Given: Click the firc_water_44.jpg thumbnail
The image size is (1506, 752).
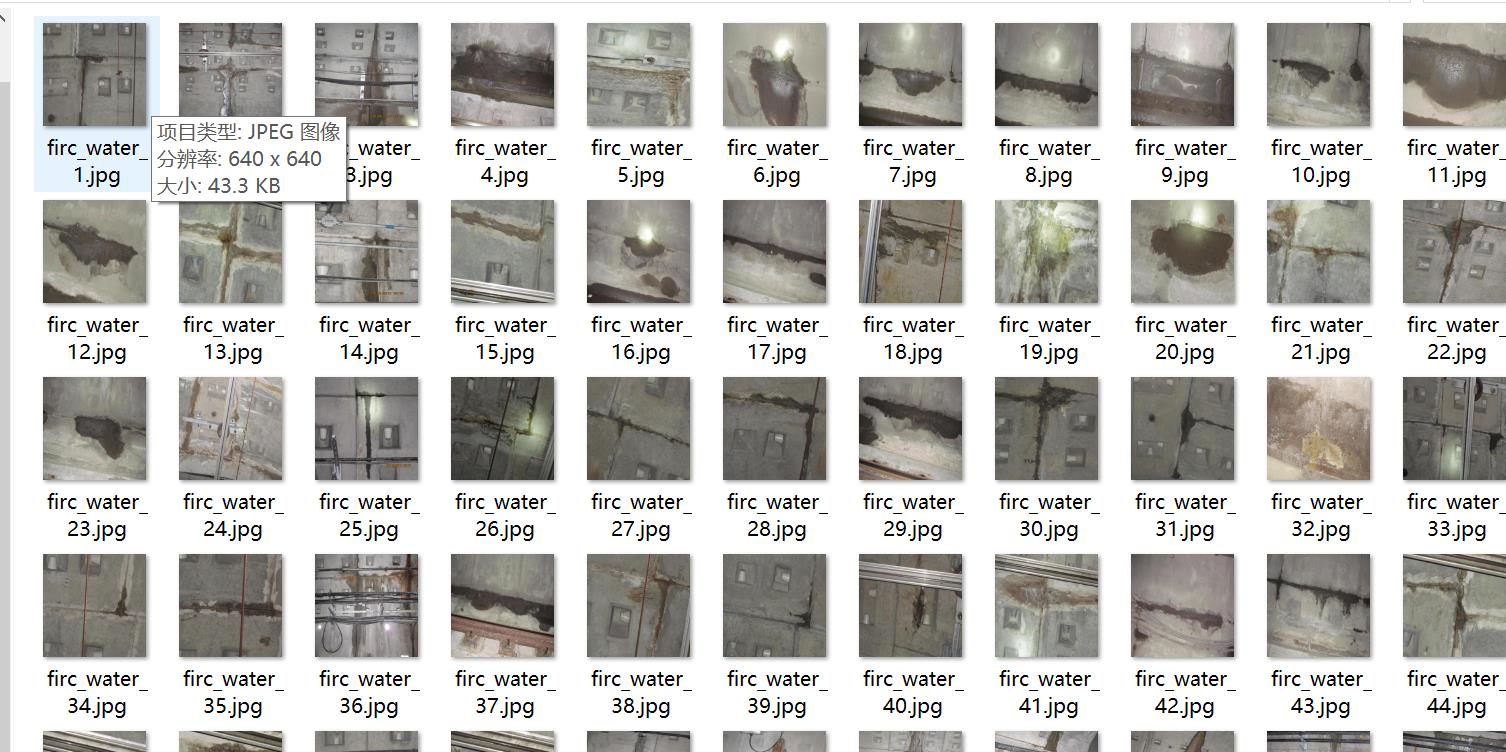Looking at the screenshot, I should (x=1454, y=606).
